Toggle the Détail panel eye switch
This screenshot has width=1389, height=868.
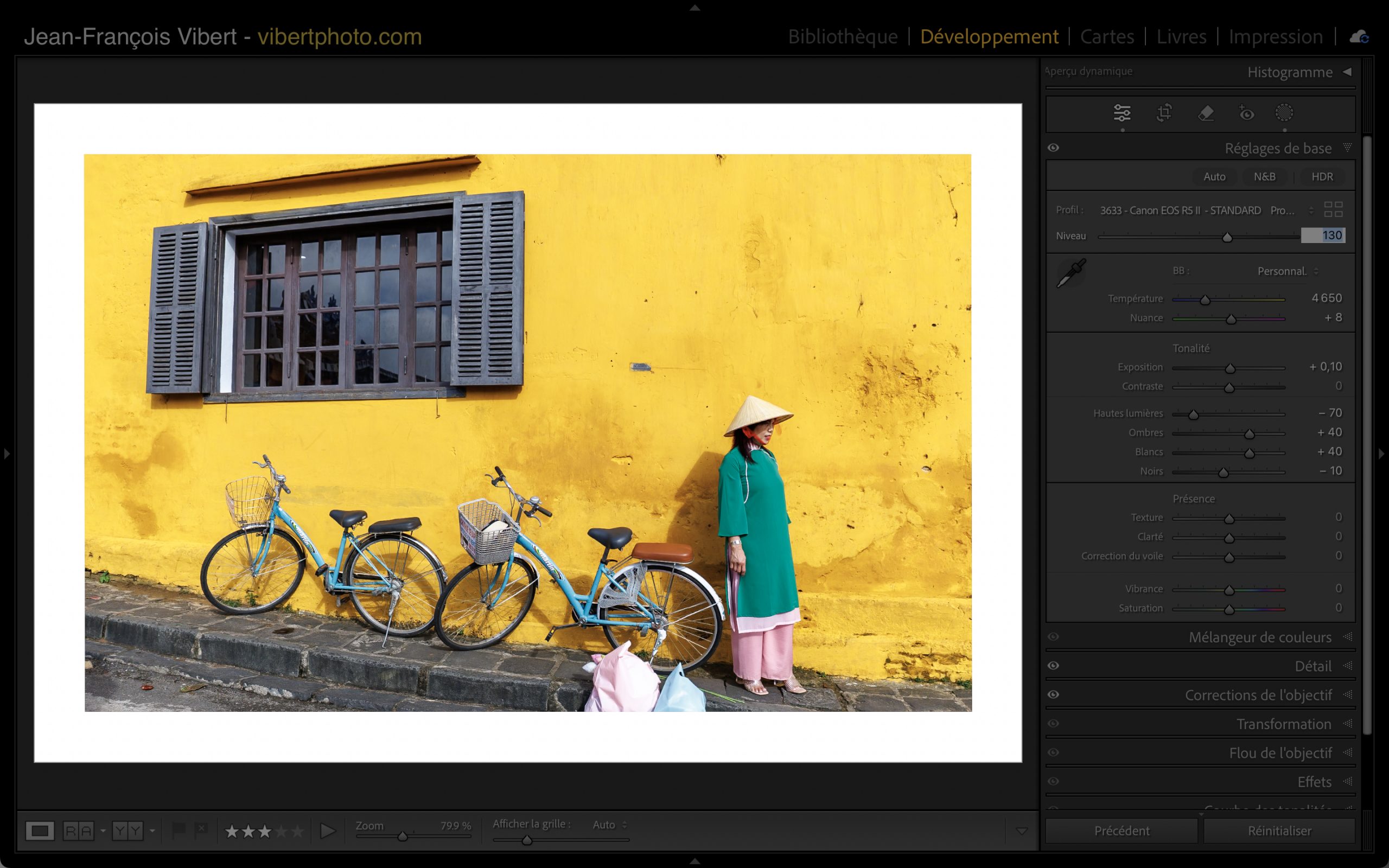pyautogui.click(x=1053, y=666)
